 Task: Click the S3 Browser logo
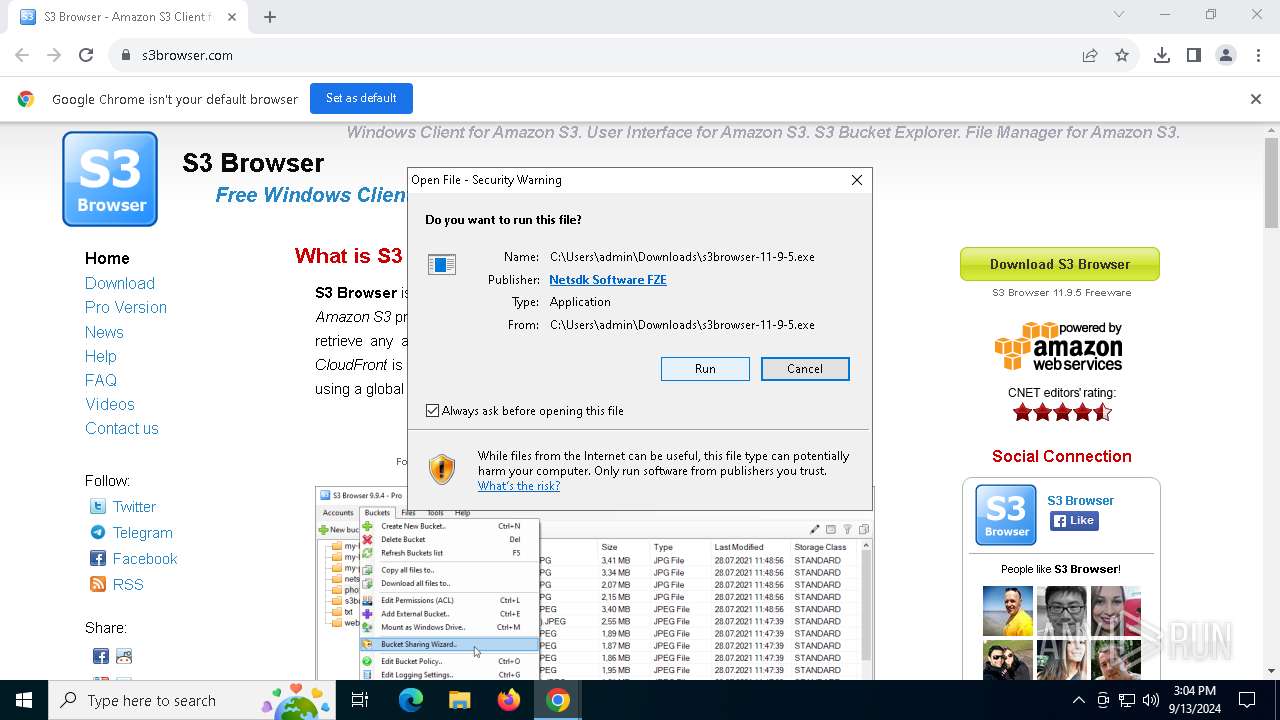(110, 179)
